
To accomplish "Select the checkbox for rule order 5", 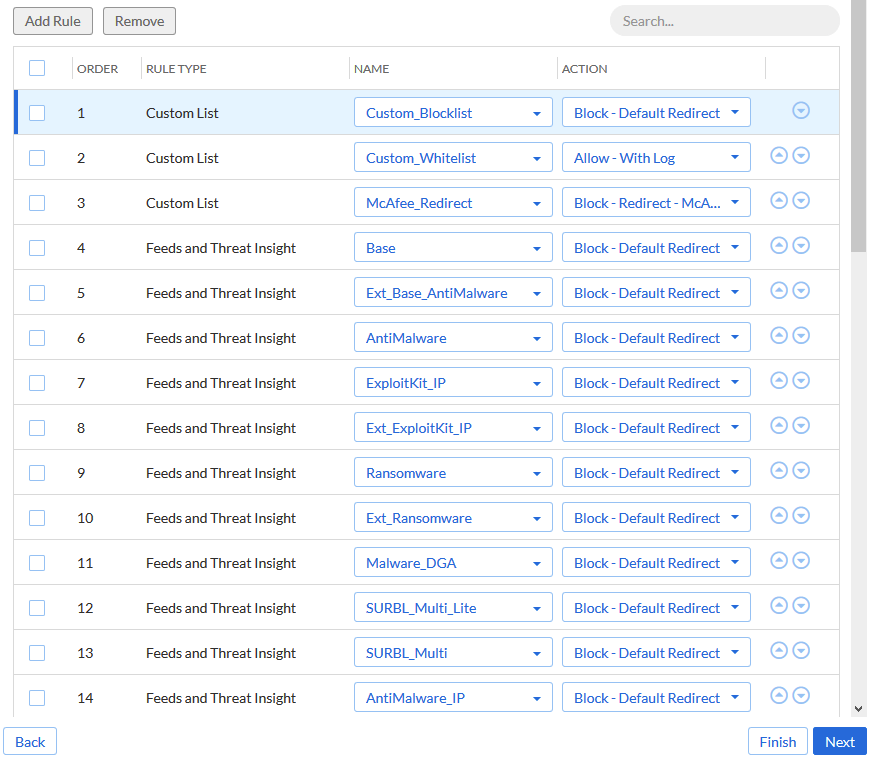I will [x=37, y=293].
